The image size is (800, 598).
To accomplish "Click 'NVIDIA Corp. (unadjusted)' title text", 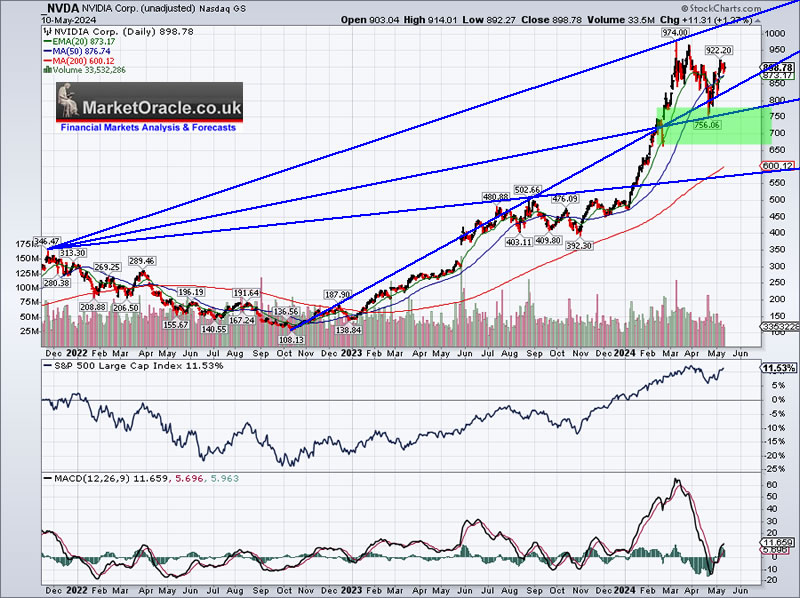I will point(140,9).
